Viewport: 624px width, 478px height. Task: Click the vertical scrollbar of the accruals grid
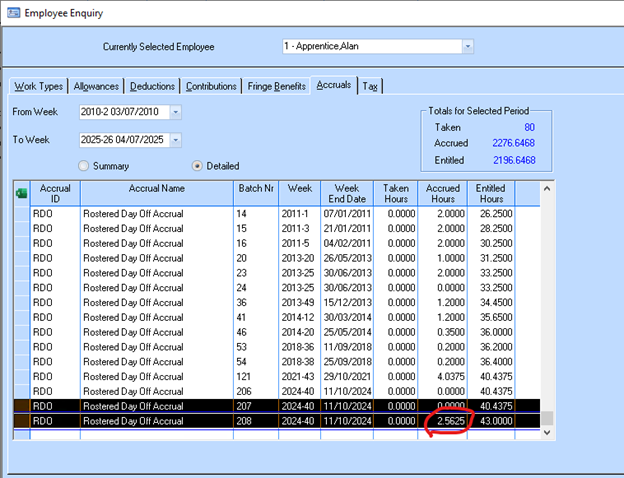pyautogui.click(x=547, y=300)
